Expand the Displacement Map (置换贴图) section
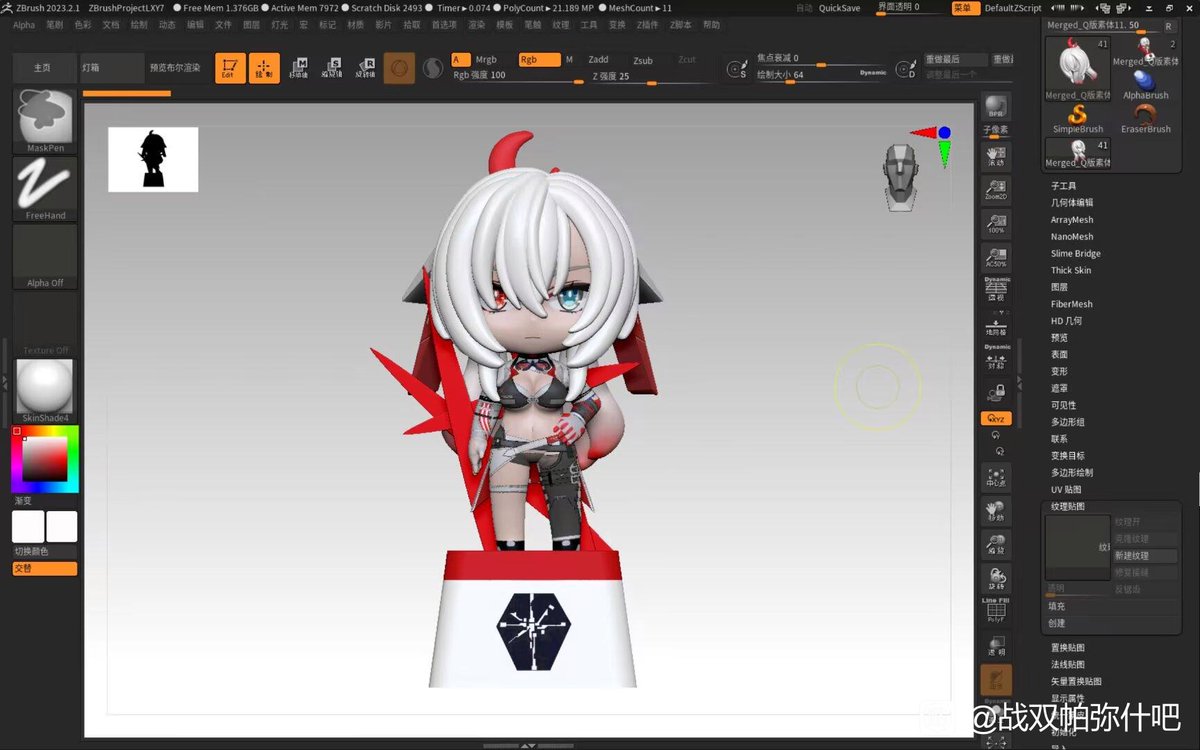This screenshot has width=1200, height=750. (1068, 647)
